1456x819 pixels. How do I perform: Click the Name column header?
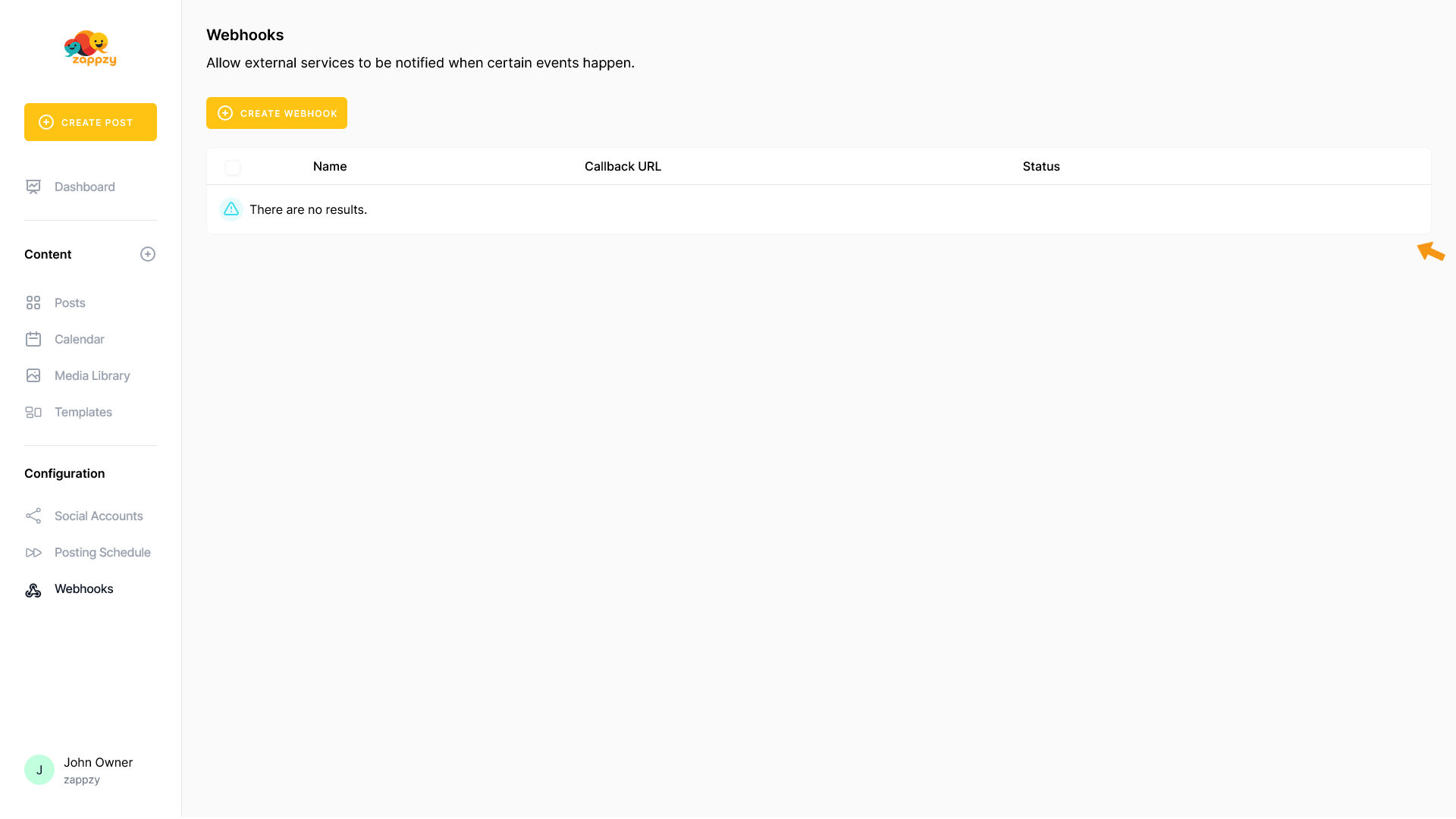pyautogui.click(x=330, y=166)
